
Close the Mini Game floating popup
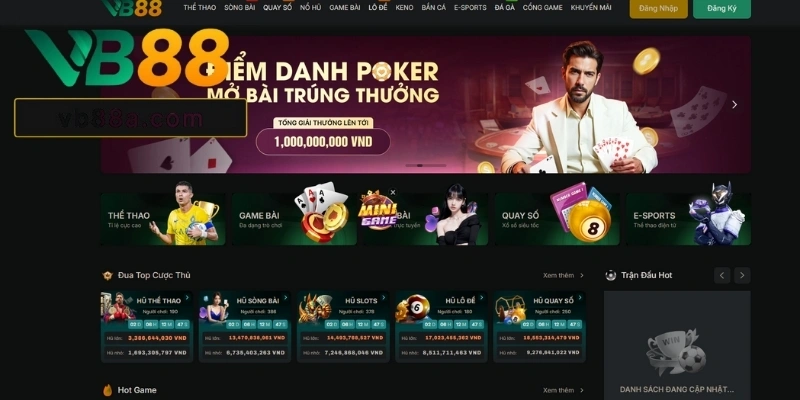393,192
